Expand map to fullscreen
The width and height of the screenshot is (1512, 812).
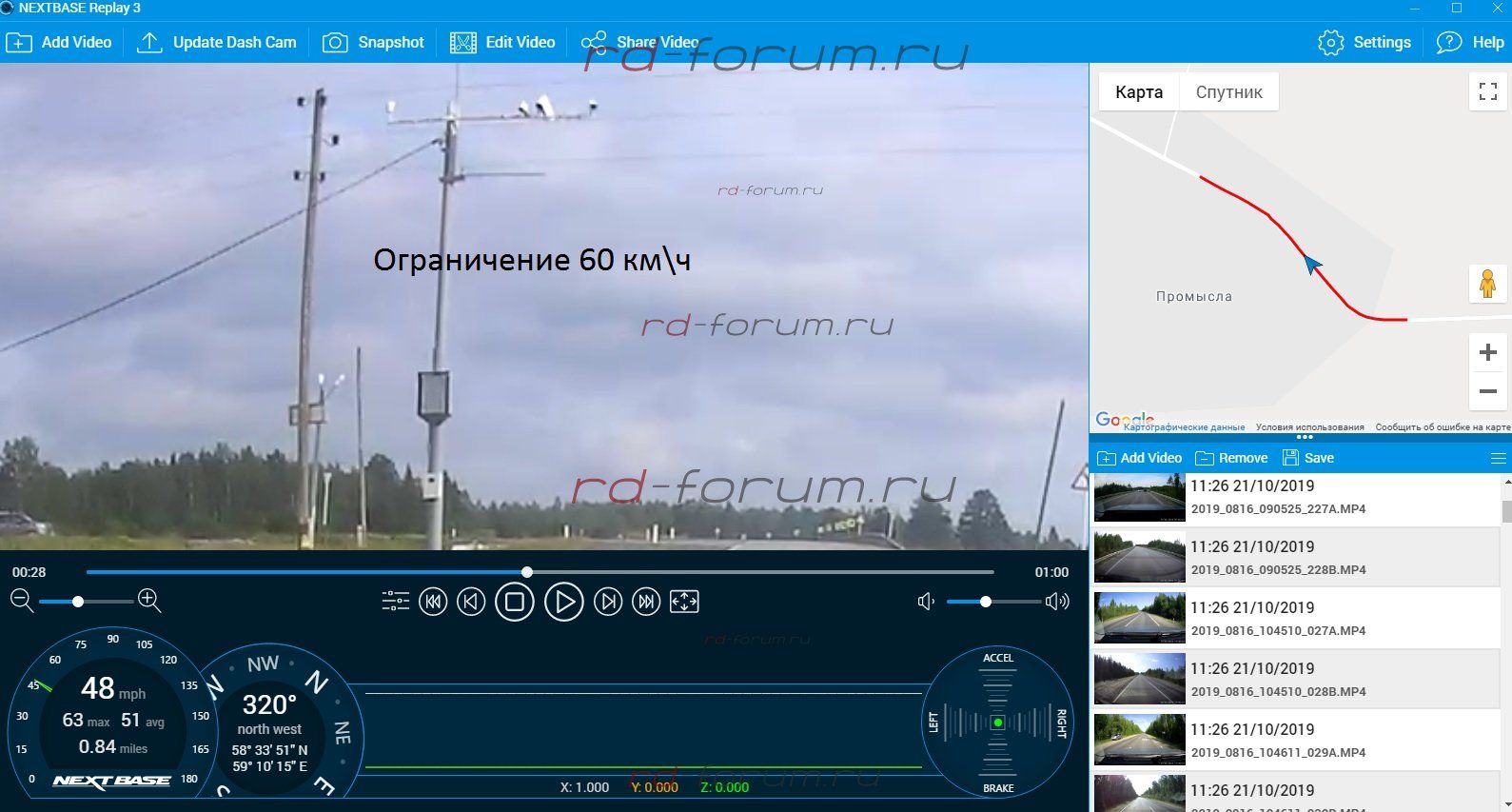(1488, 91)
